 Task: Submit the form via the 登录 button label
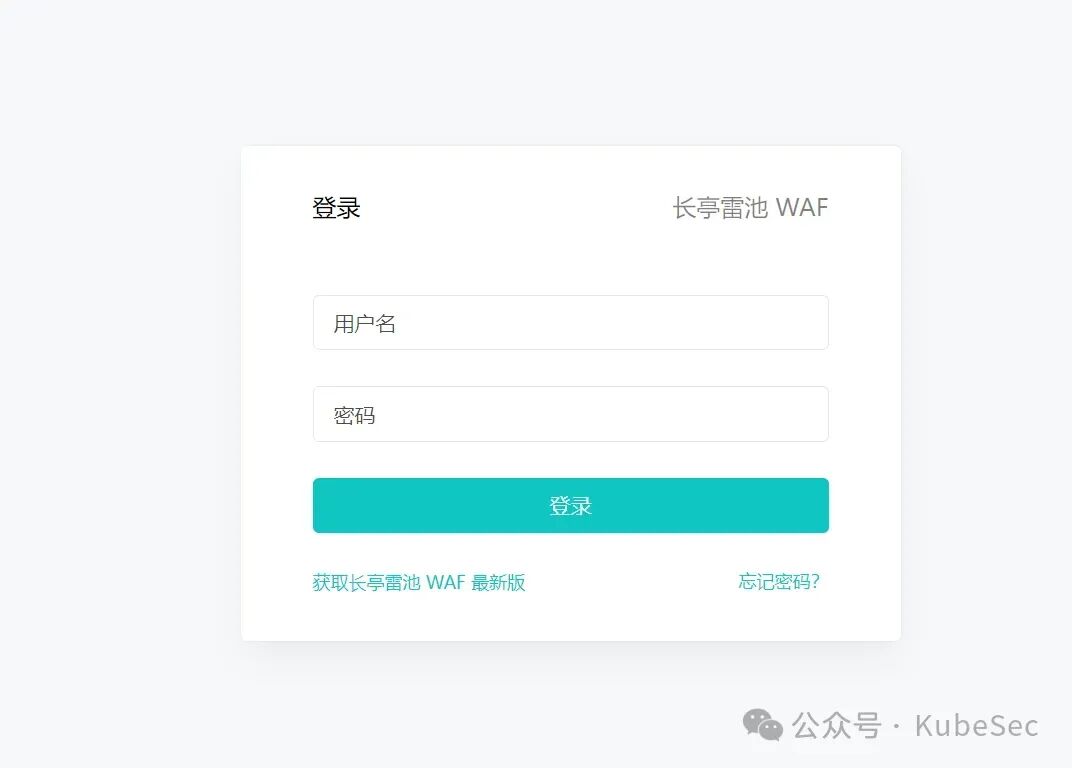(x=571, y=506)
